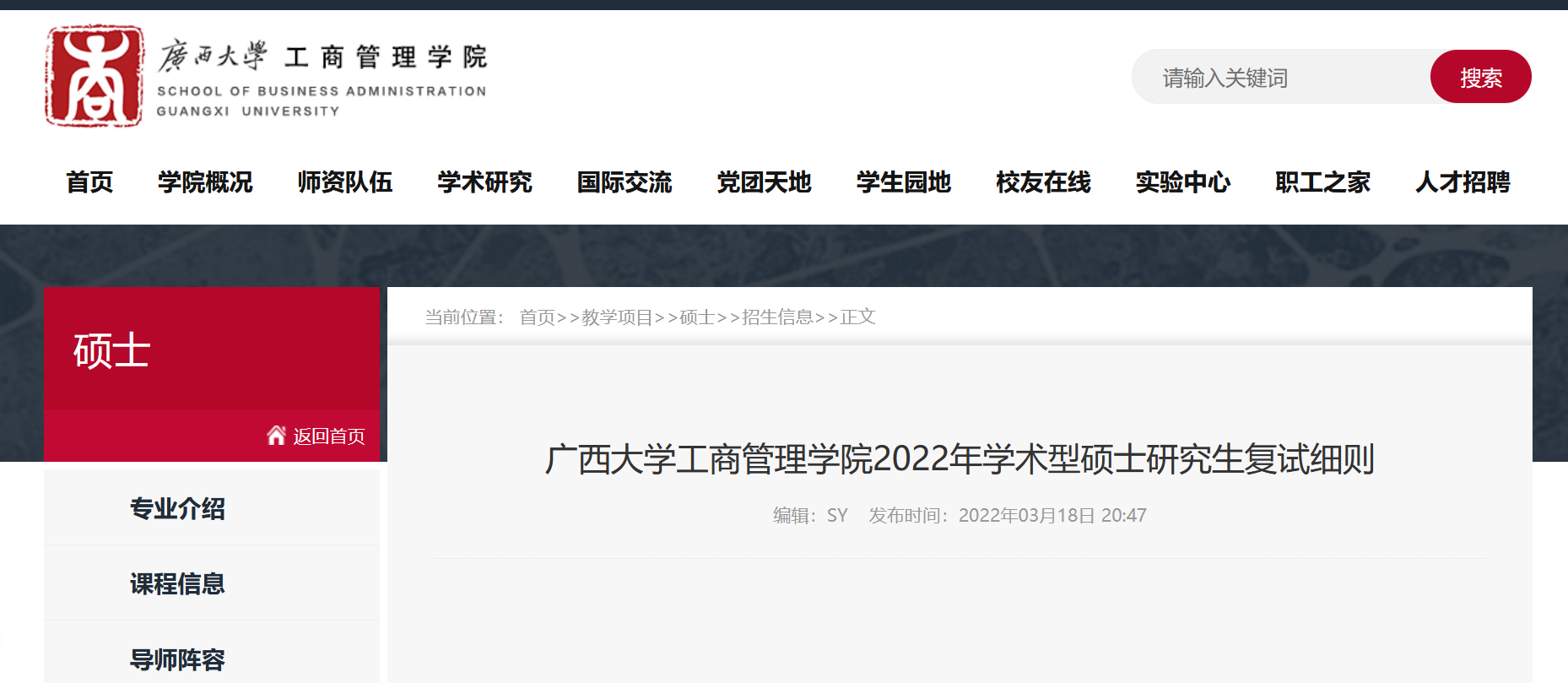This screenshot has width=1568, height=683.
Task: Click the 编辑: SY text
Action: coord(810,515)
